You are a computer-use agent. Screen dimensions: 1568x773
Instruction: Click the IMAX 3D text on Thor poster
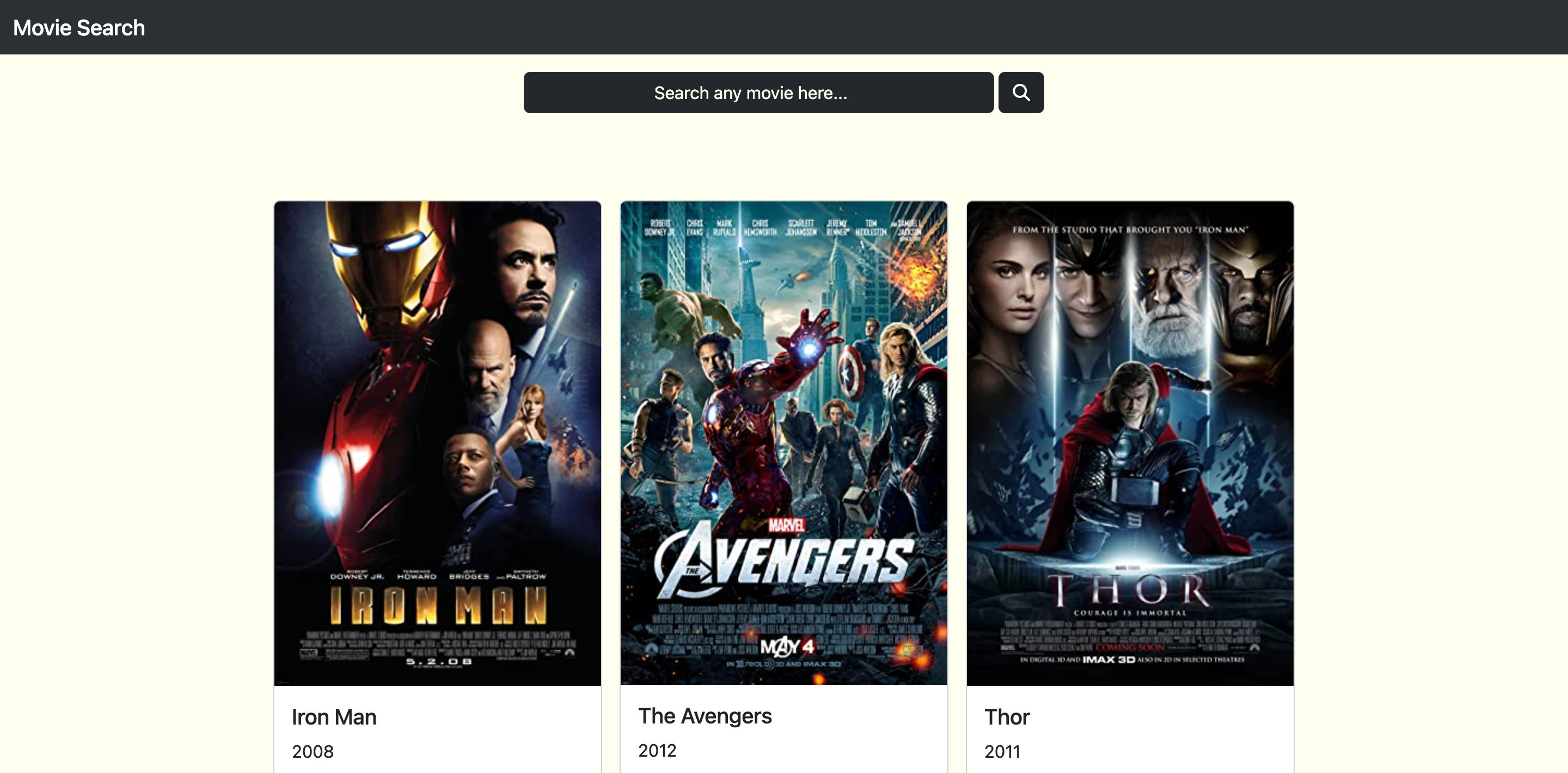[1108, 660]
